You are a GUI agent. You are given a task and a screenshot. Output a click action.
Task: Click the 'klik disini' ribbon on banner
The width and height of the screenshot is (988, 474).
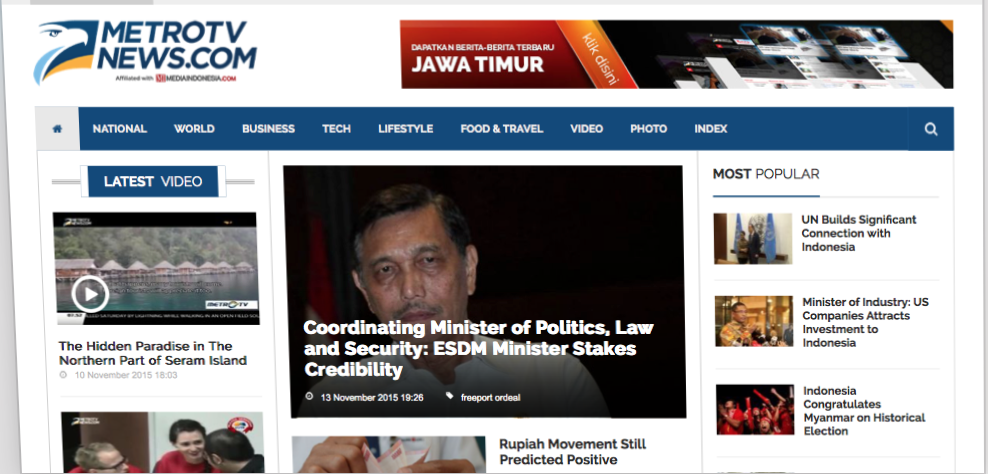pyautogui.click(x=599, y=59)
